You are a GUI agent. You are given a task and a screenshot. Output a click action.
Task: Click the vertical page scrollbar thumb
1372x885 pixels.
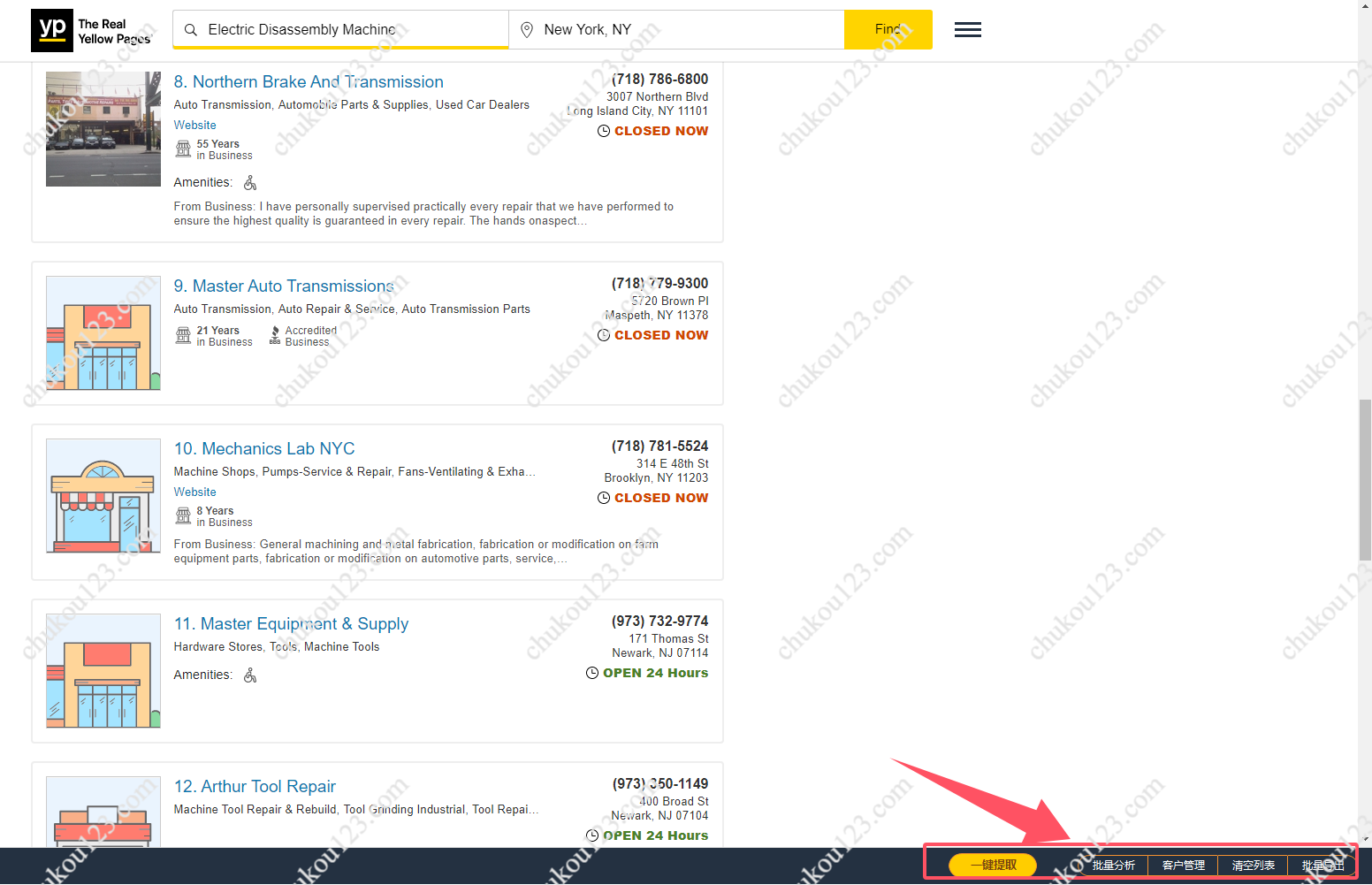1365,480
